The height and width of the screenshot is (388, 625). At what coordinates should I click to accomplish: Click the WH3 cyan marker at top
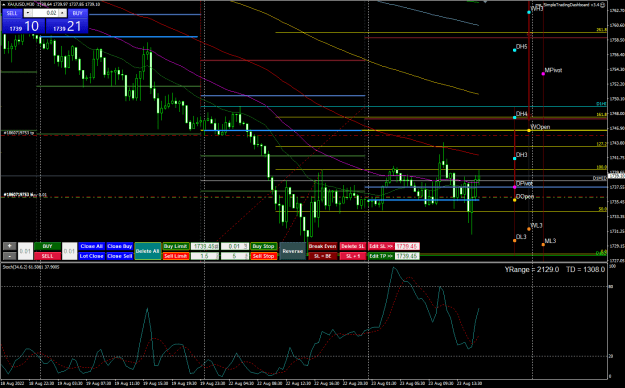[529, 12]
